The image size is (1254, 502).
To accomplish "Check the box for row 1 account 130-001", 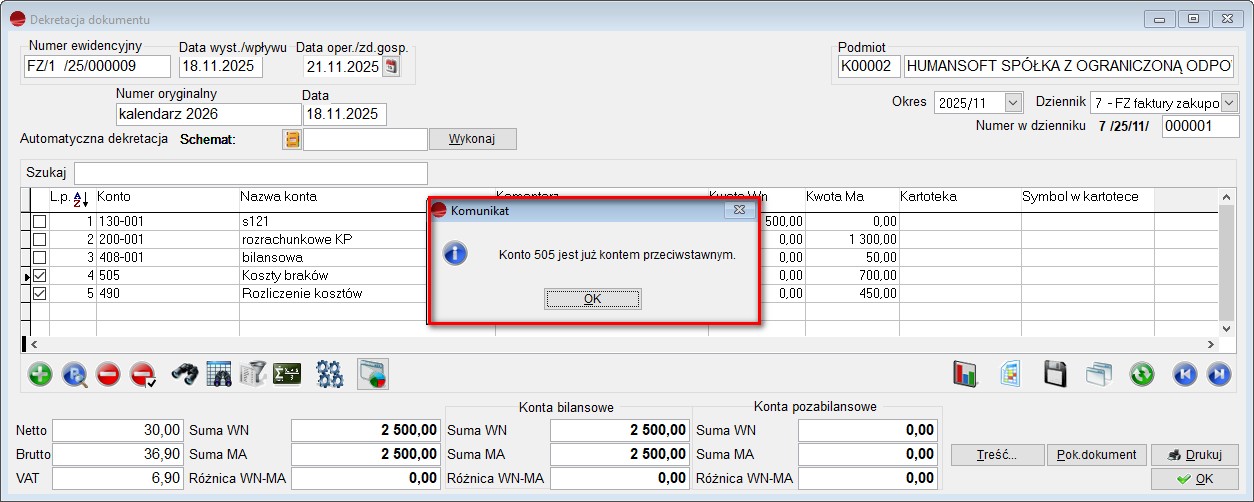I will (39, 221).
